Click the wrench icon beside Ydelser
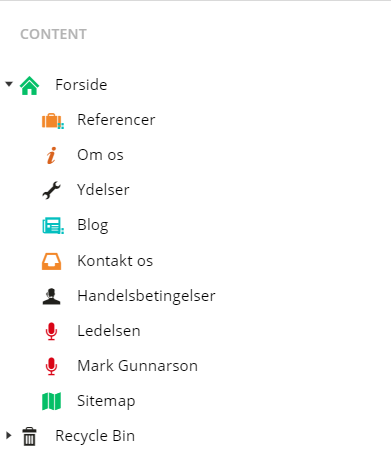 (x=51, y=190)
